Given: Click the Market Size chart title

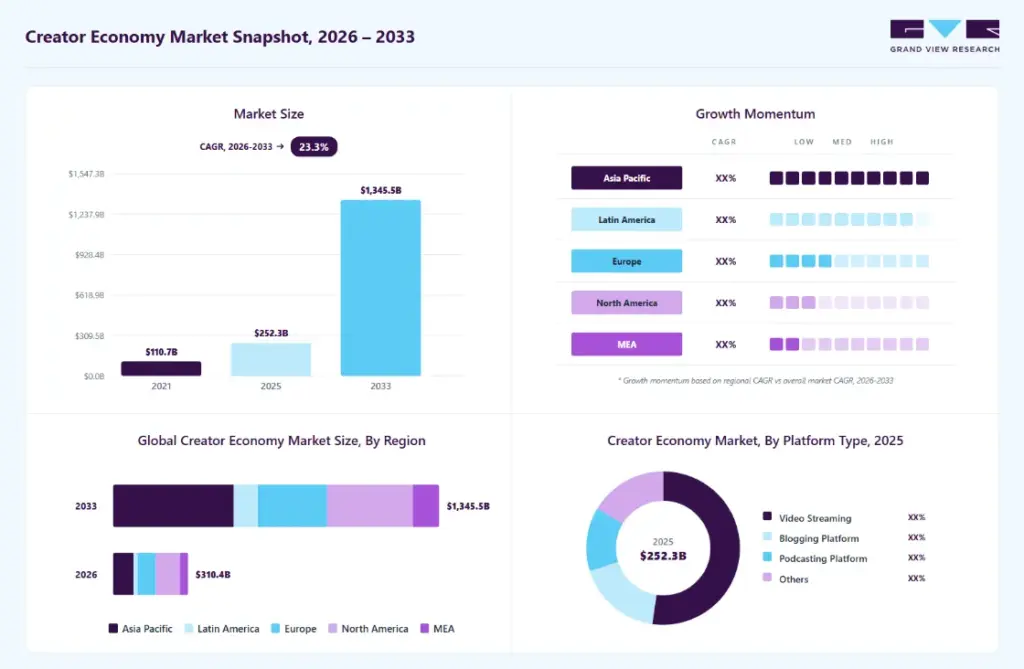Looking at the screenshot, I should (x=268, y=114).
